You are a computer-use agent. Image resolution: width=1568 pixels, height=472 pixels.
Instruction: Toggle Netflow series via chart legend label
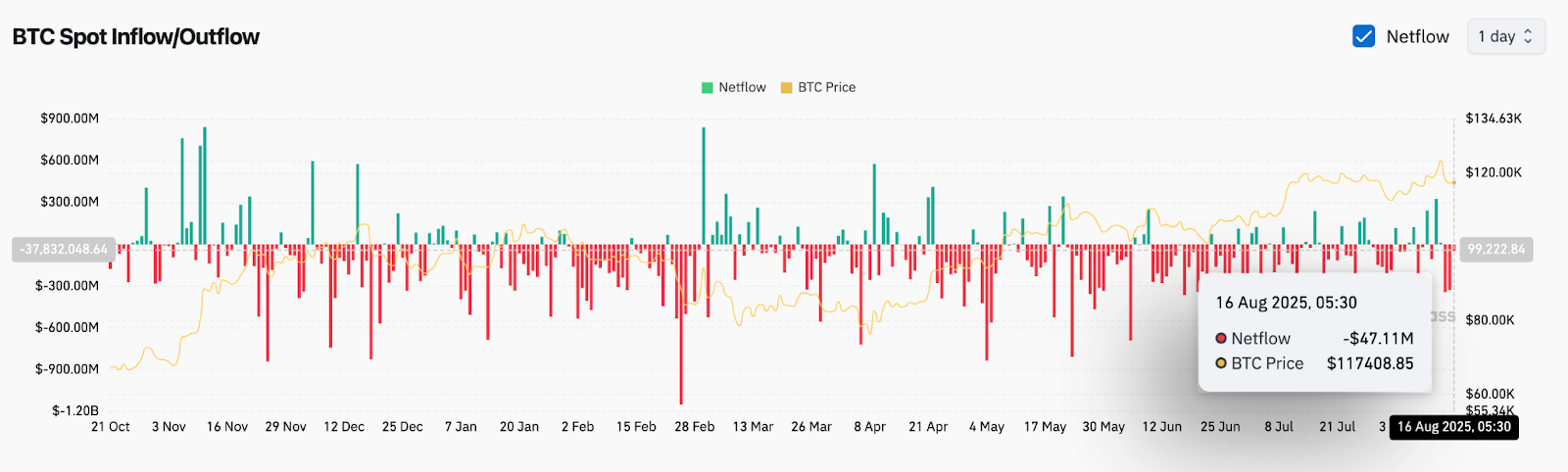[x=742, y=87]
